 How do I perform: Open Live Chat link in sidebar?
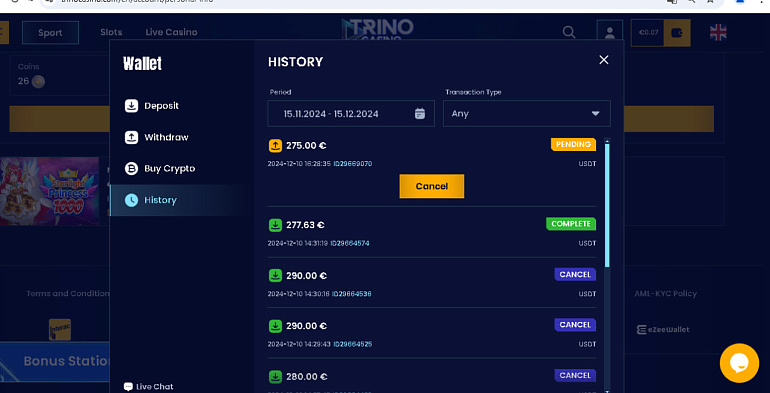(149, 387)
